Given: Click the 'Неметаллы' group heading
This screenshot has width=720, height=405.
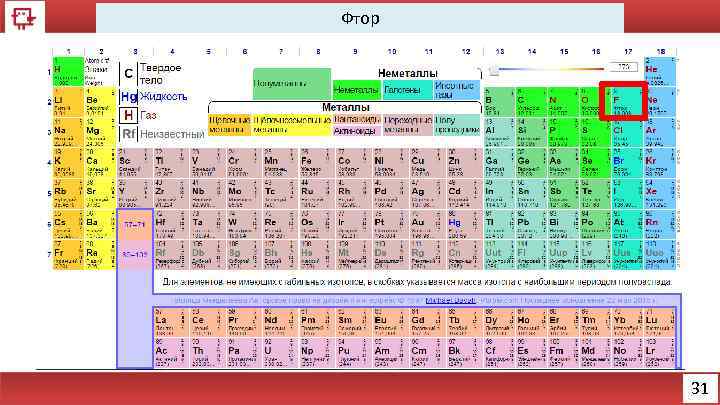Looking at the screenshot, I should pos(407,73).
